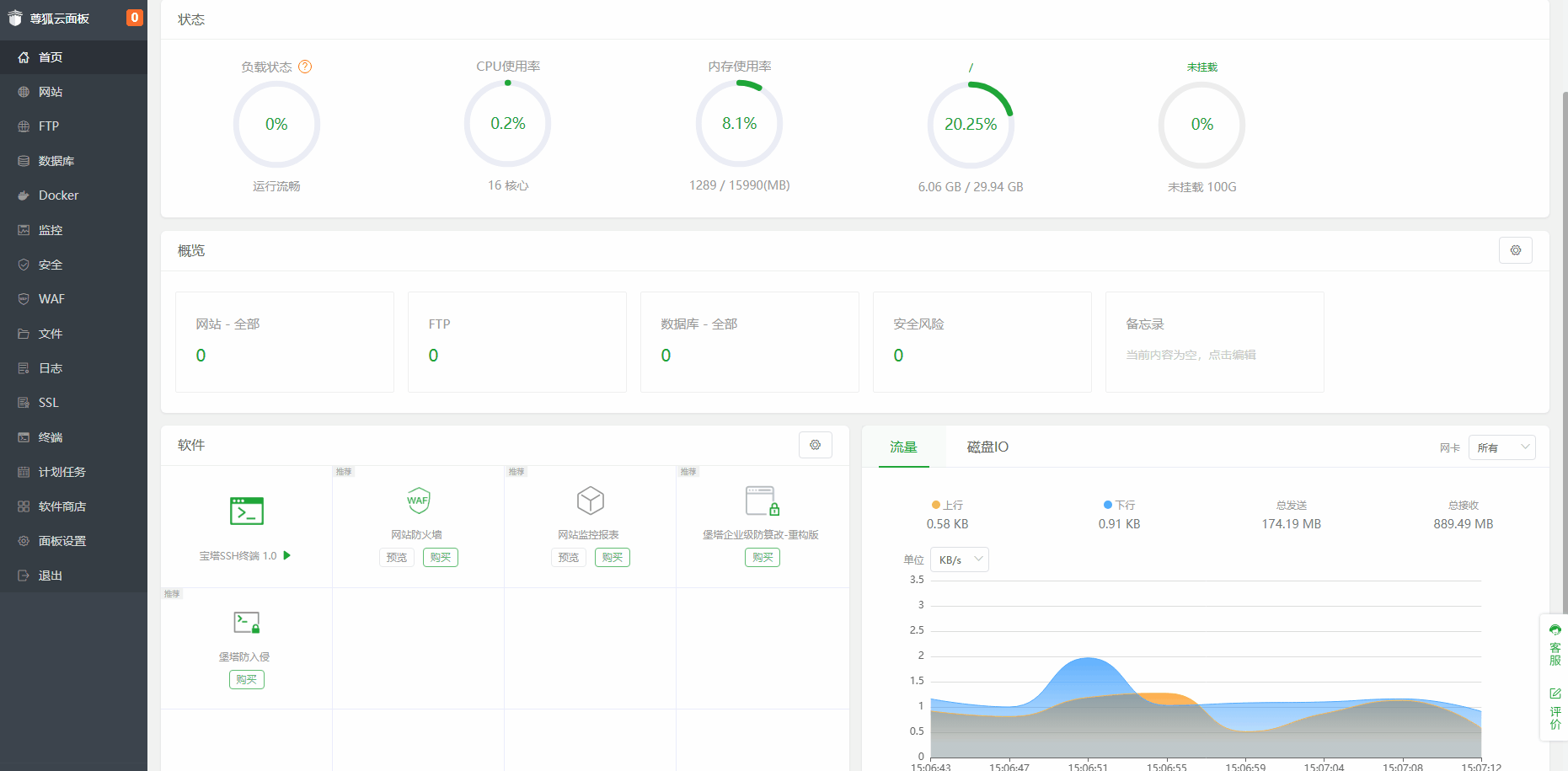
Task: Click the 尊狐云面板 logo icon
Action: pyautogui.click(x=15, y=19)
